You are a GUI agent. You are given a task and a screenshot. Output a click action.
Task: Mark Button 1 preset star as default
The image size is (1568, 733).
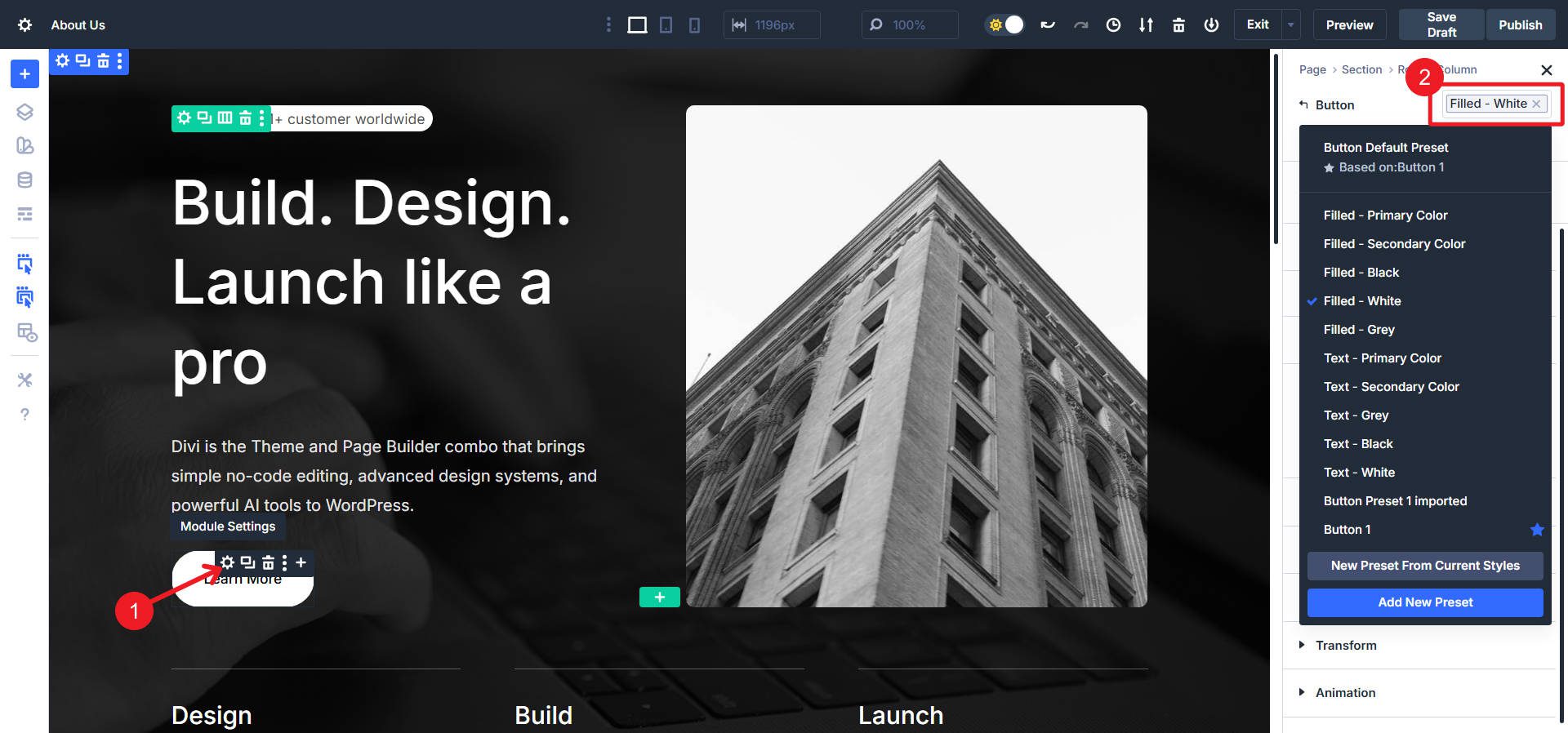1537,529
